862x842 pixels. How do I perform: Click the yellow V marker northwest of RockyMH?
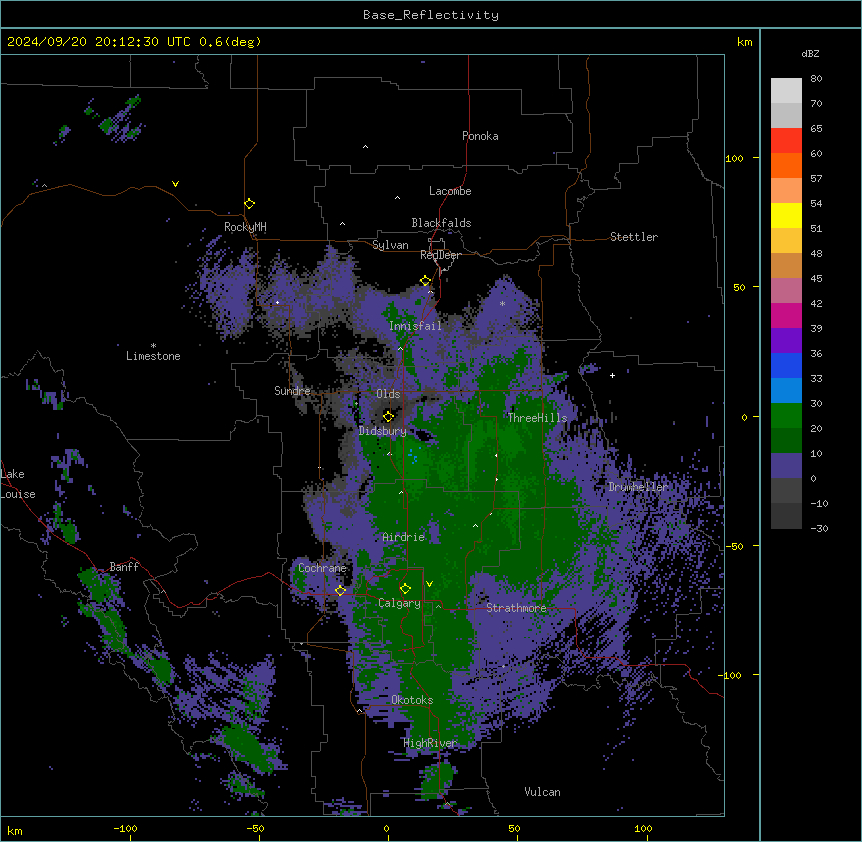[175, 184]
